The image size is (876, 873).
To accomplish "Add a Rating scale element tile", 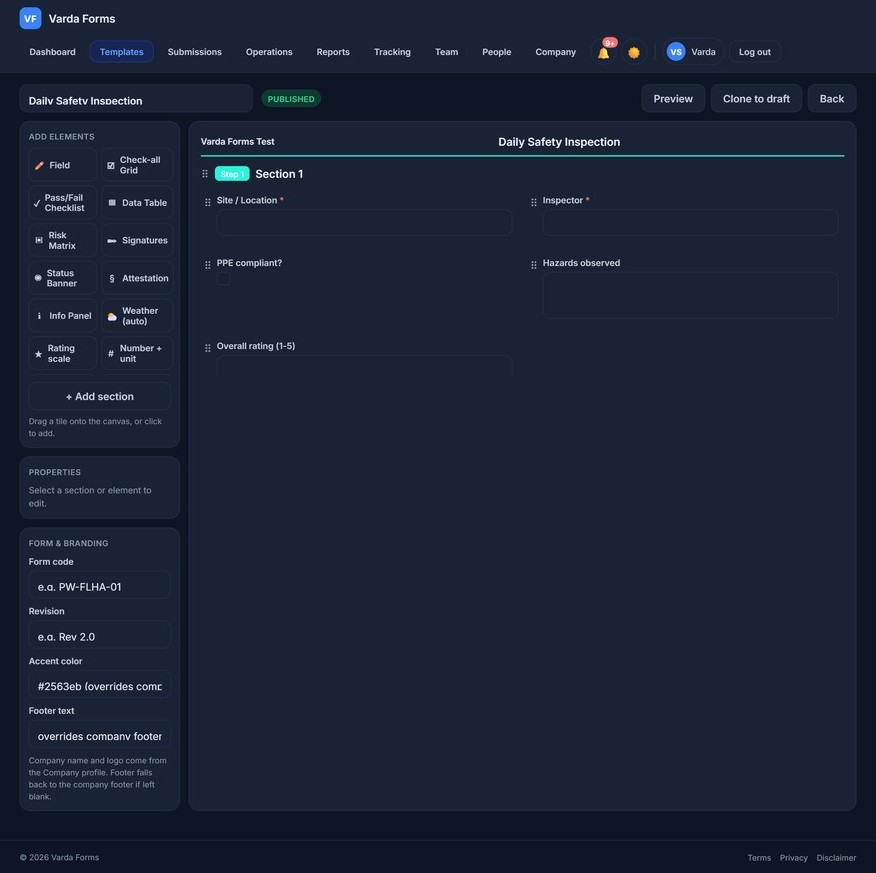I will [x=63, y=353].
